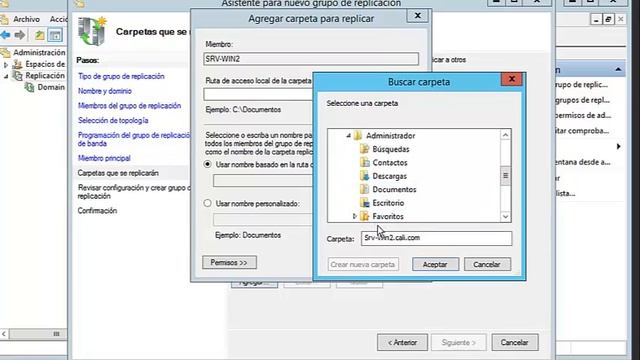The image size is (640, 360).
Task: Click the Domain replication group icon
Action: [x=29, y=87]
